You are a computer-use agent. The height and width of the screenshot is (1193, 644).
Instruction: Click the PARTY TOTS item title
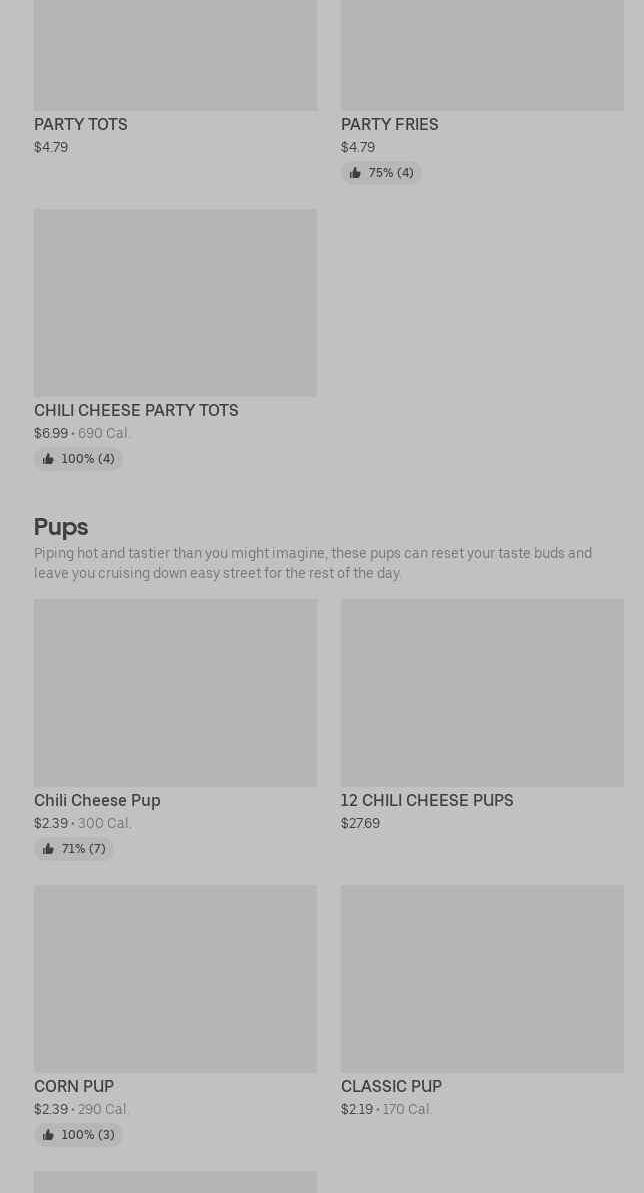81,124
